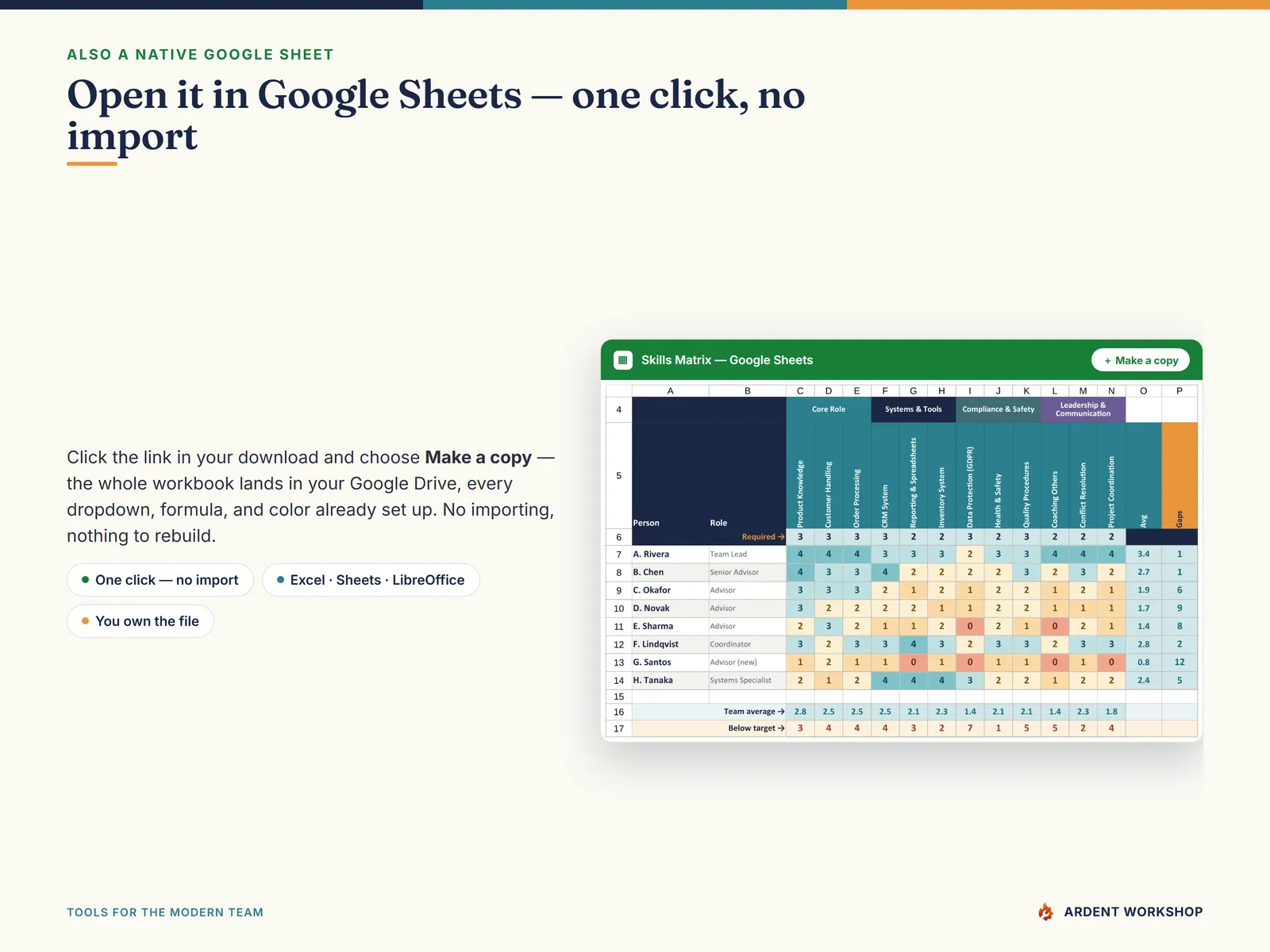
Task: Click D. Novak's gaps value 9
Action: pyautogui.click(x=1180, y=608)
